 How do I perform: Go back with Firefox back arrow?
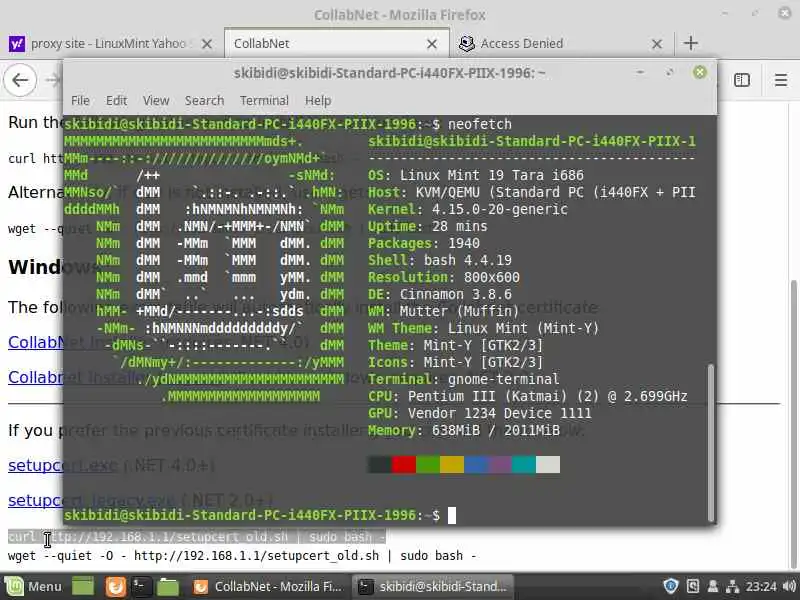coord(20,80)
